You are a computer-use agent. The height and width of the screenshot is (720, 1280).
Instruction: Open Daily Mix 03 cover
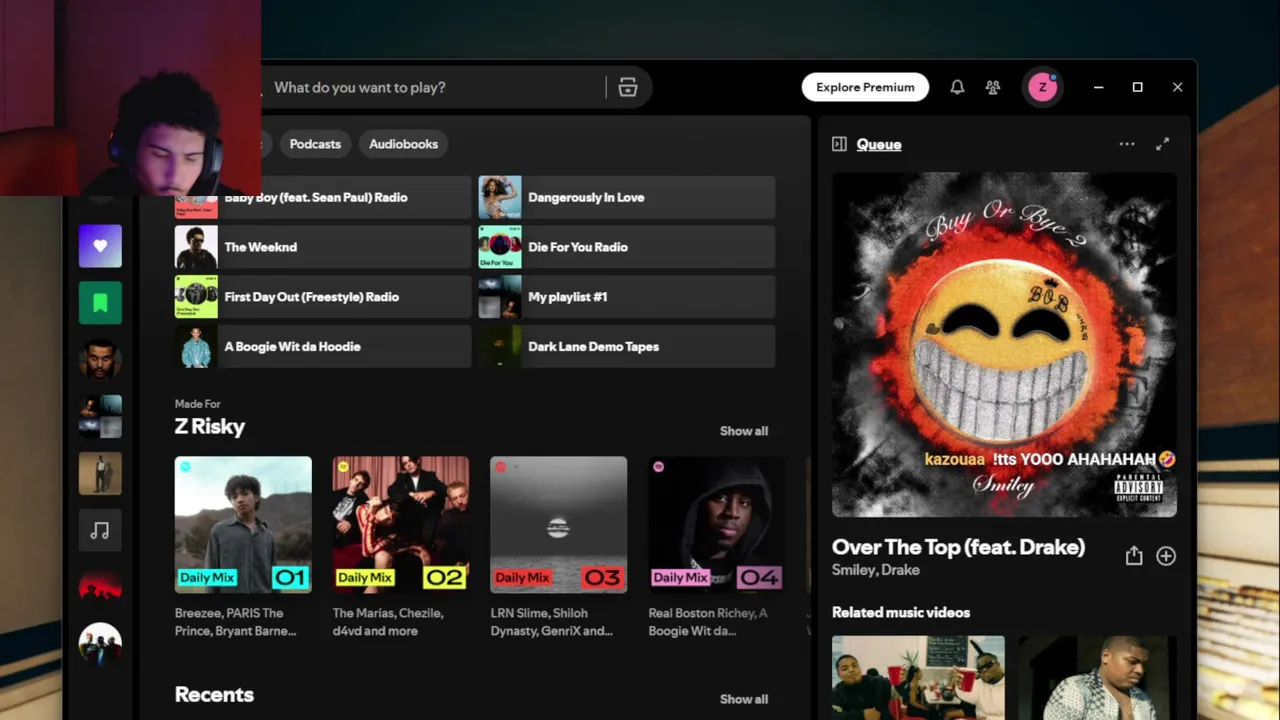click(559, 525)
